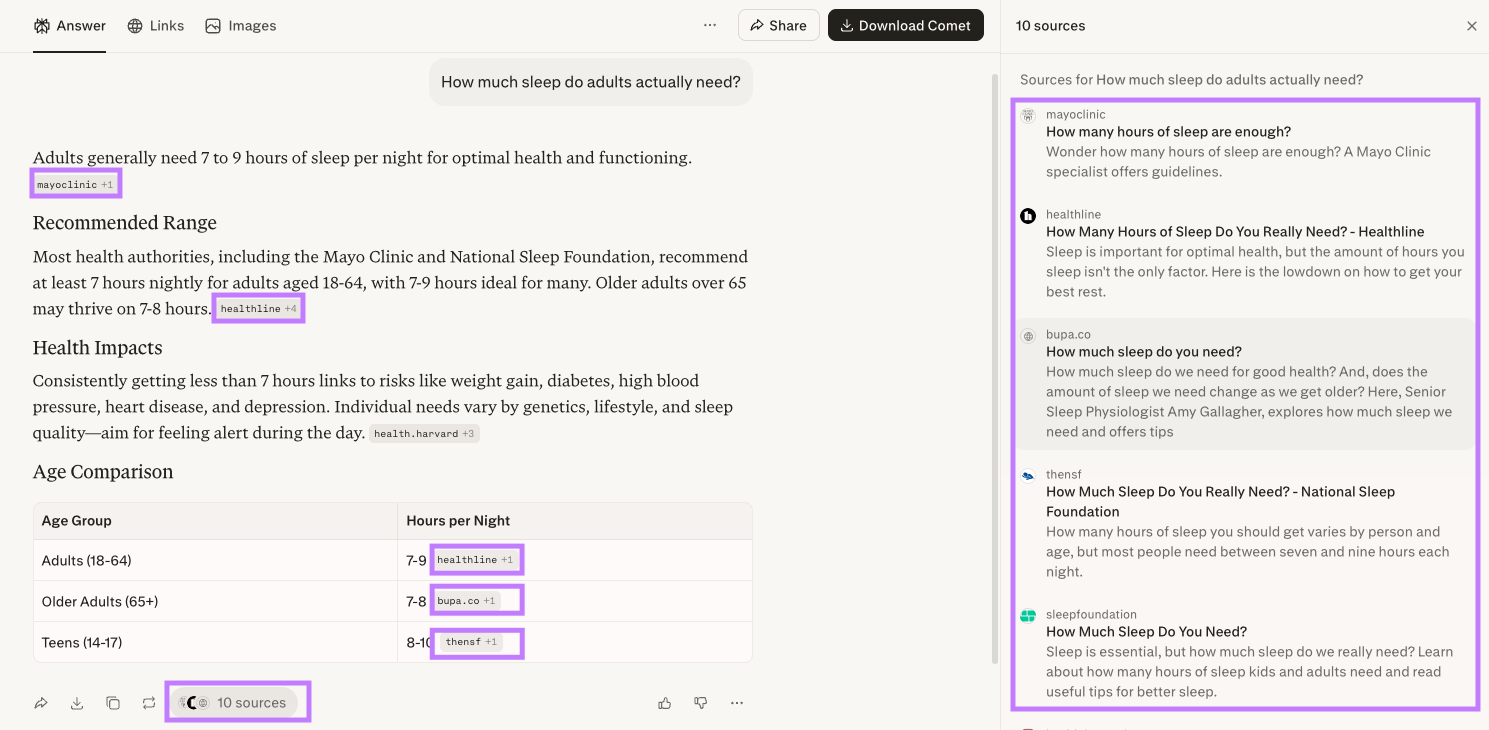Select the Answer tab
The width and height of the screenshot is (1489, 730).
69,26
